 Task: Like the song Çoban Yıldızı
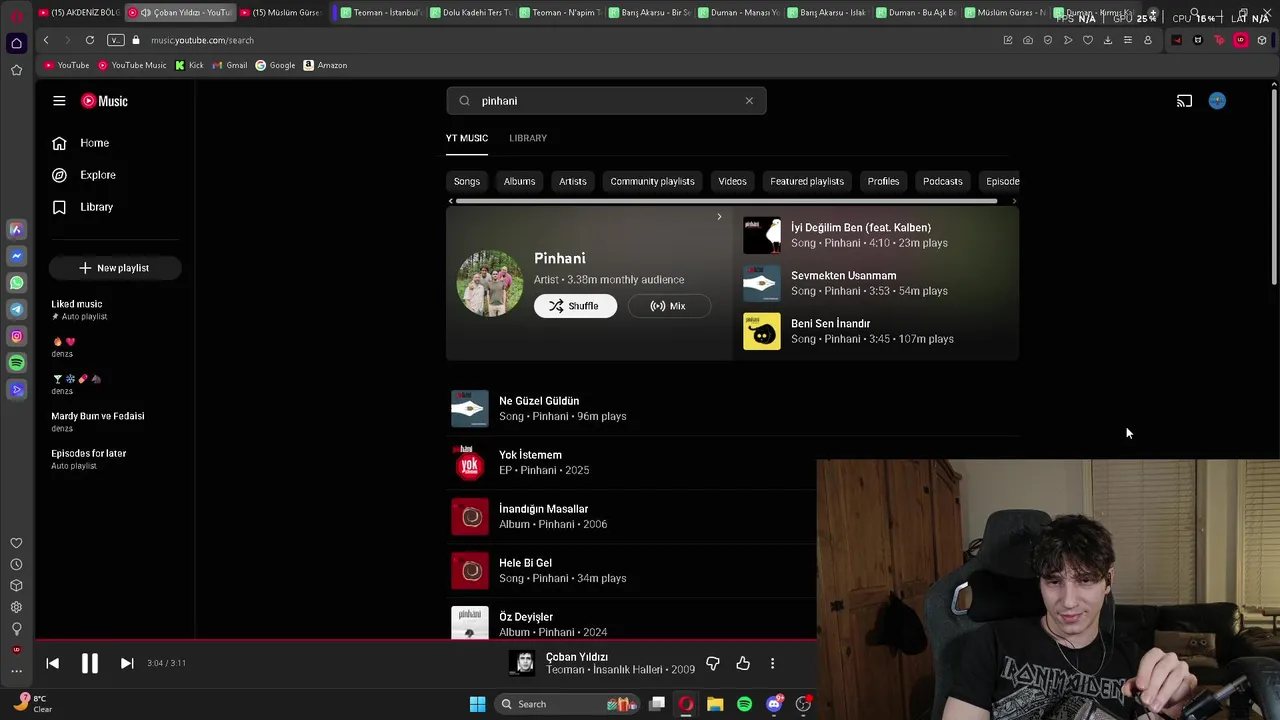(743, 663)
